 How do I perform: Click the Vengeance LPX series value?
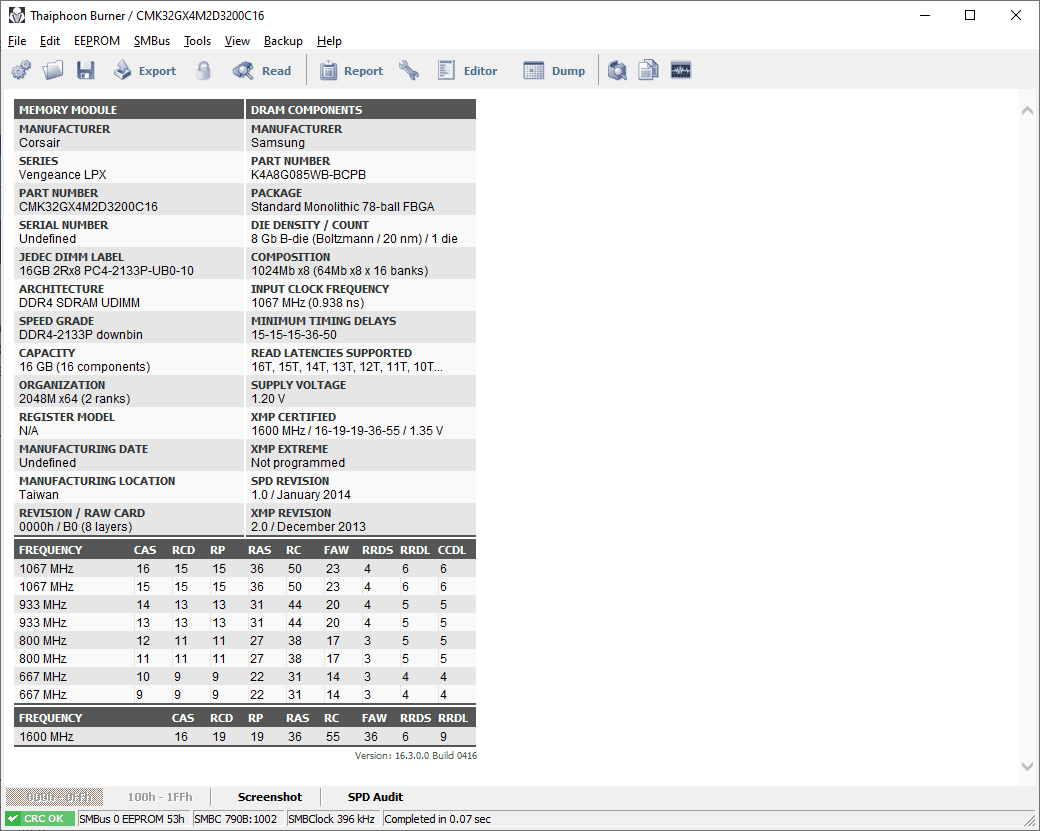click(62, 175)
